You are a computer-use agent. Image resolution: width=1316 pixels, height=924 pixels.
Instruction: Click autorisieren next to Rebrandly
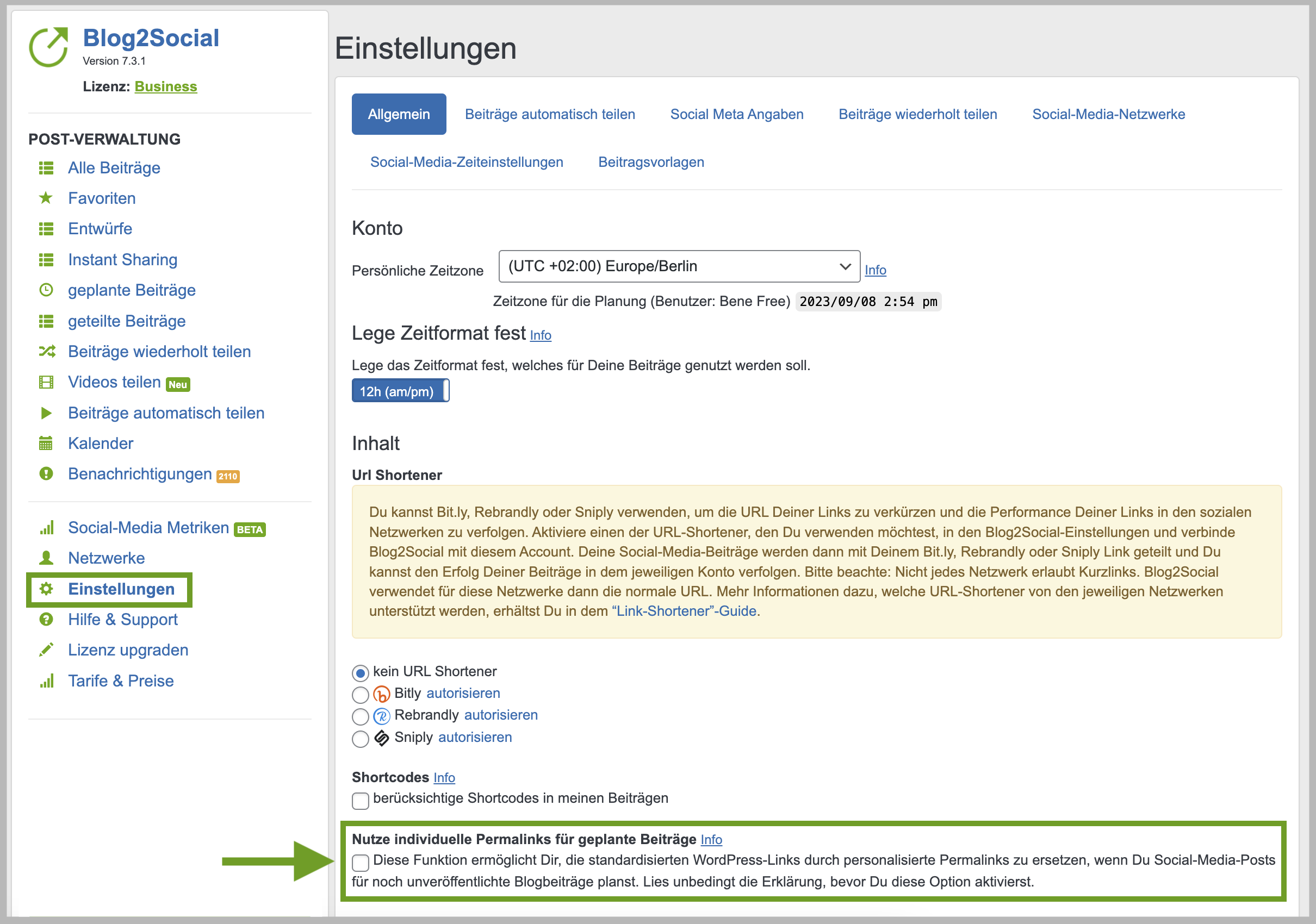pos(501,715)
